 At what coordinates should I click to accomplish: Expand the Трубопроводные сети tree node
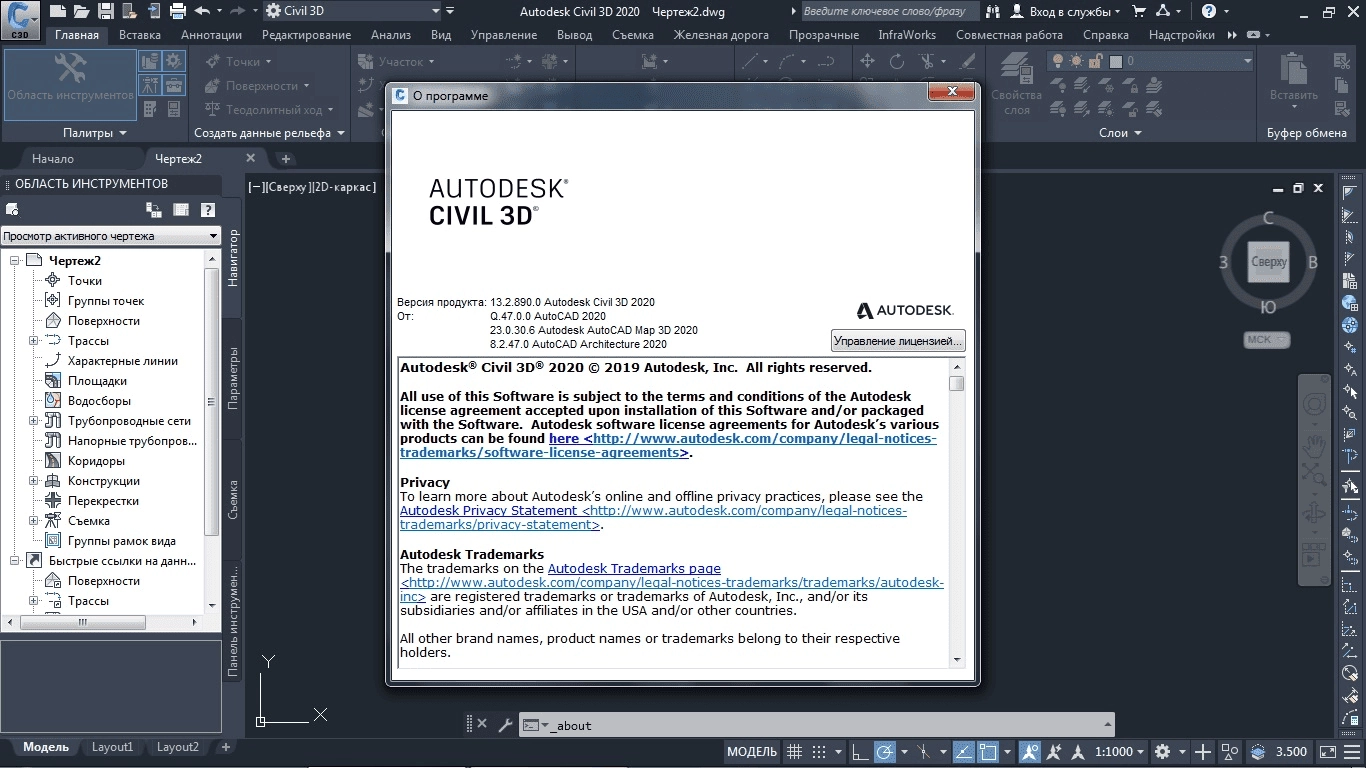pyautogui.click(x=34, y=421)
